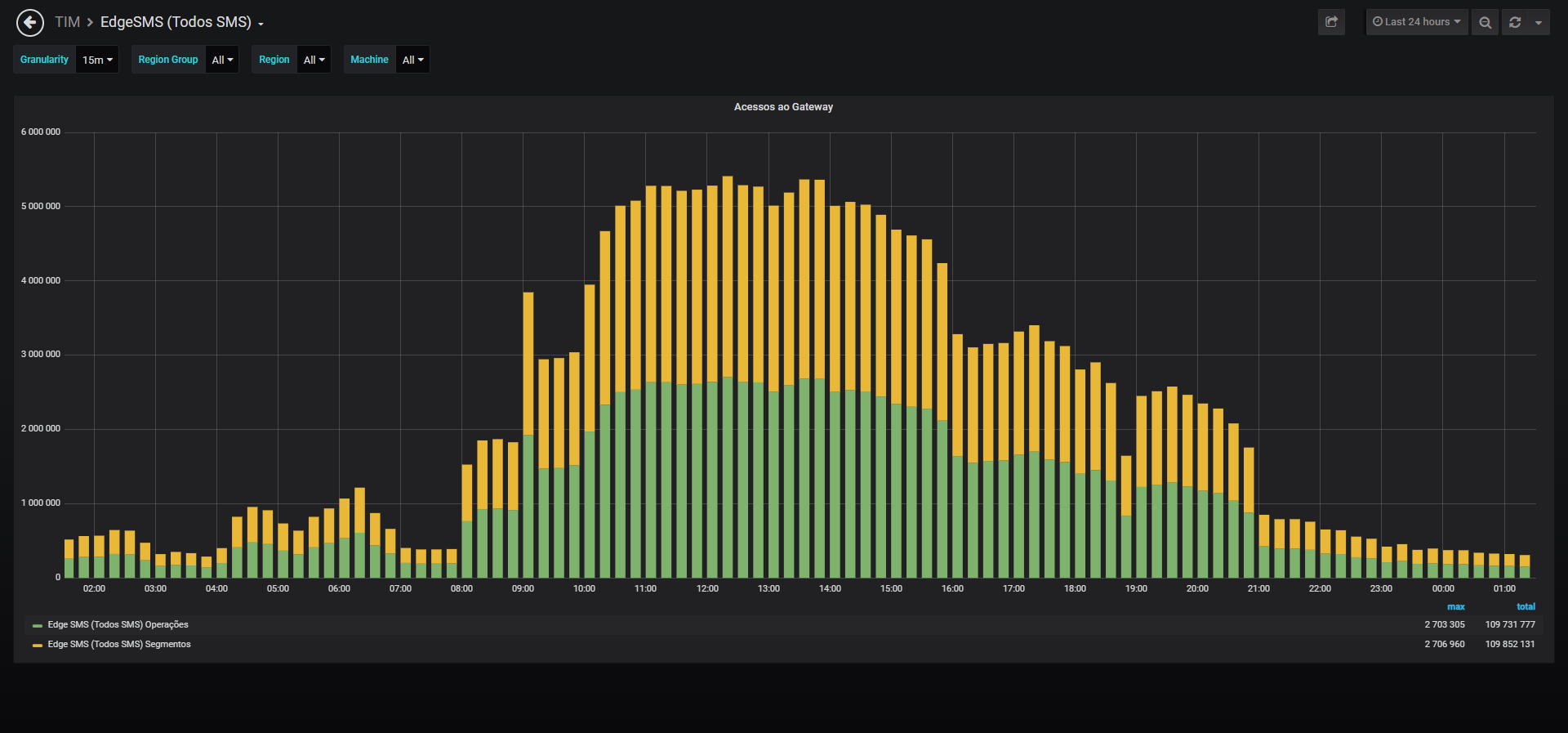This screenshot has height=733, width=1568.
Task: Click the 09:00 label on the time axis
Action: click(x=523, y=589)
